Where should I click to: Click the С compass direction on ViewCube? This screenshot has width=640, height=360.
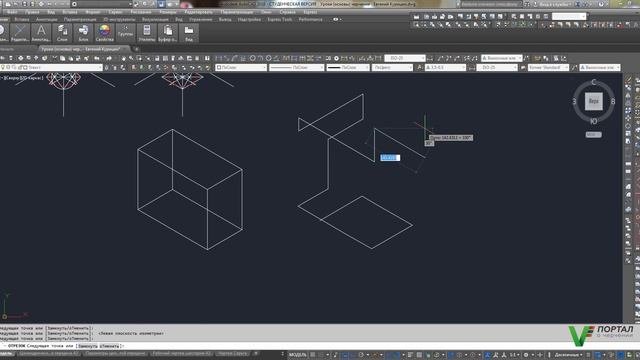click(593, 82)
